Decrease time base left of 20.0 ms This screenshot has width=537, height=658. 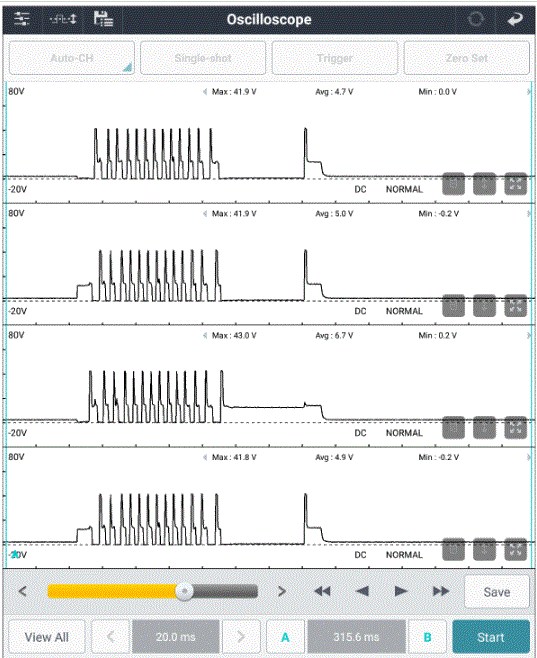[111, 637]
